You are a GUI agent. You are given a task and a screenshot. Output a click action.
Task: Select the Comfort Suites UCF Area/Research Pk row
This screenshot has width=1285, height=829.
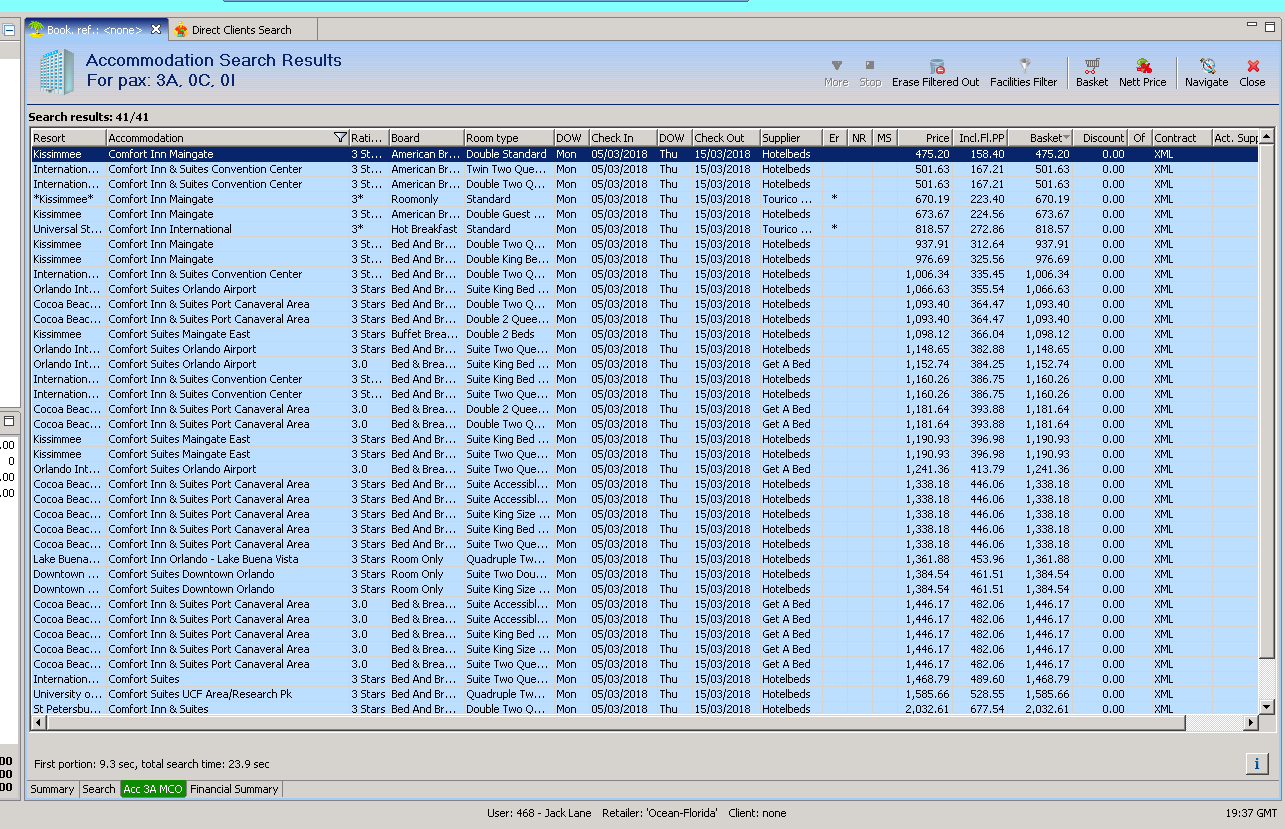(x=644, y=694)
